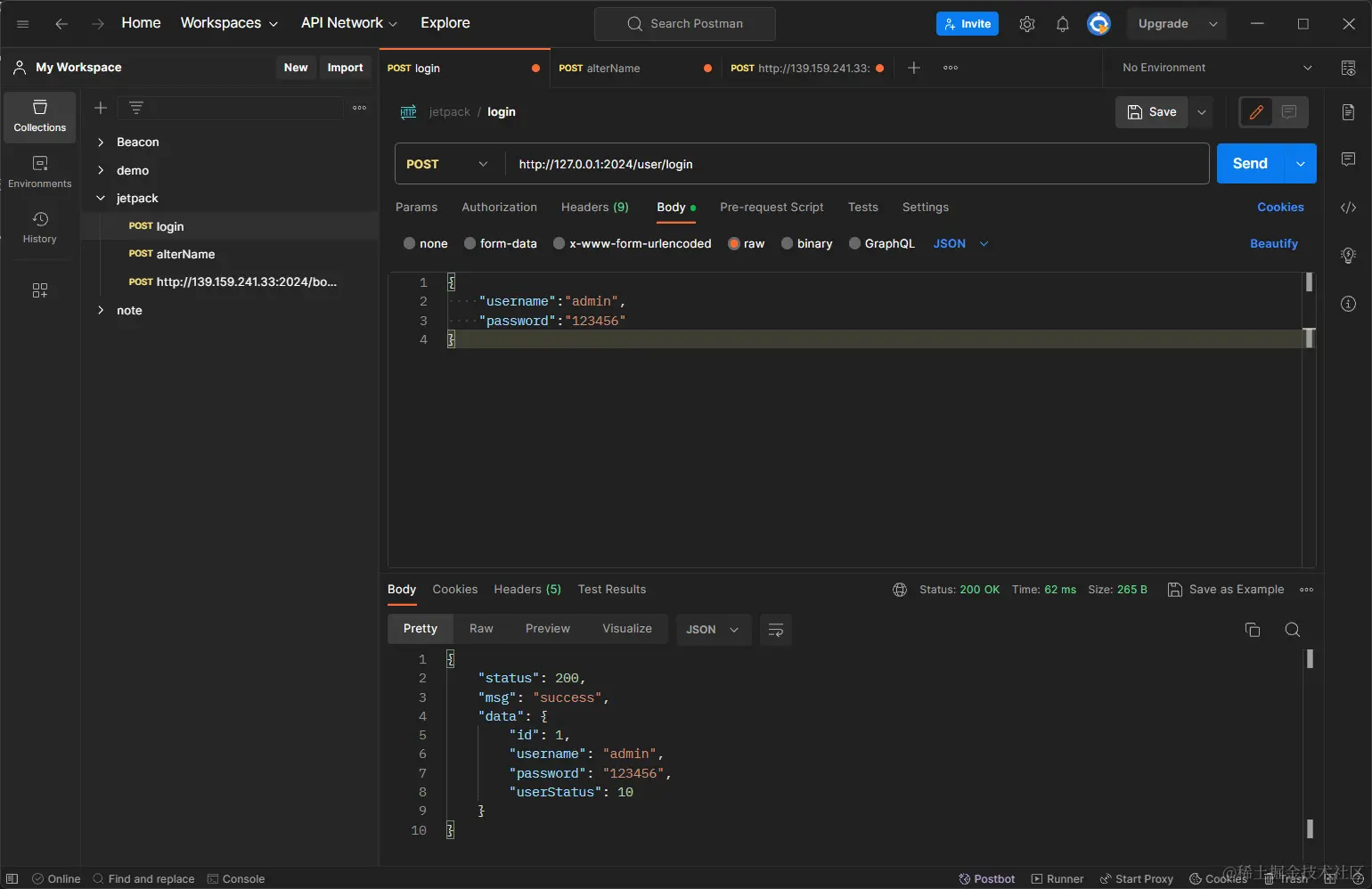Expand the Beacon collection

[x=101, y=143]
